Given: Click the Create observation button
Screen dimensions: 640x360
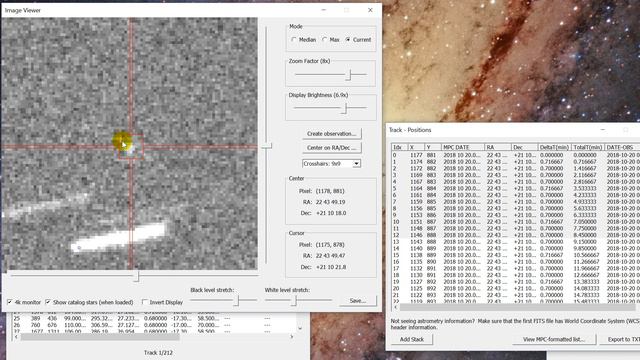Looking at the screenshot, I should click(x=331, y=133).
